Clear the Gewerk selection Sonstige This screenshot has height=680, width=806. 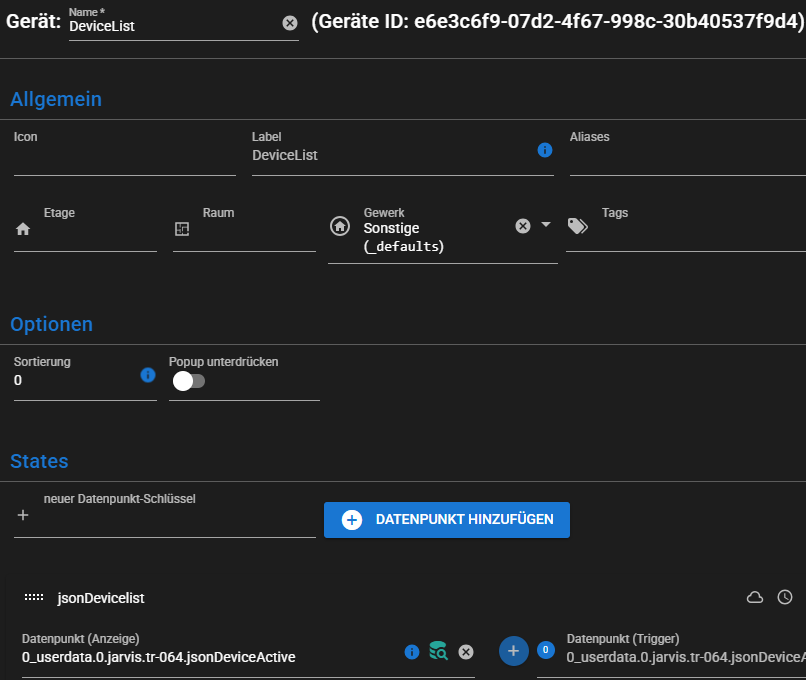pos(522,226)
